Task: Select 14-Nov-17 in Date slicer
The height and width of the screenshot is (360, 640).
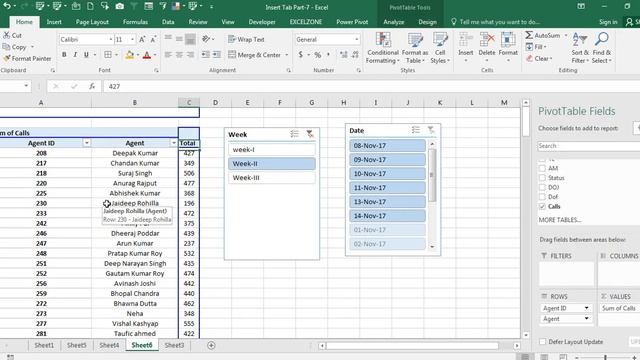Action: (387, 216)
